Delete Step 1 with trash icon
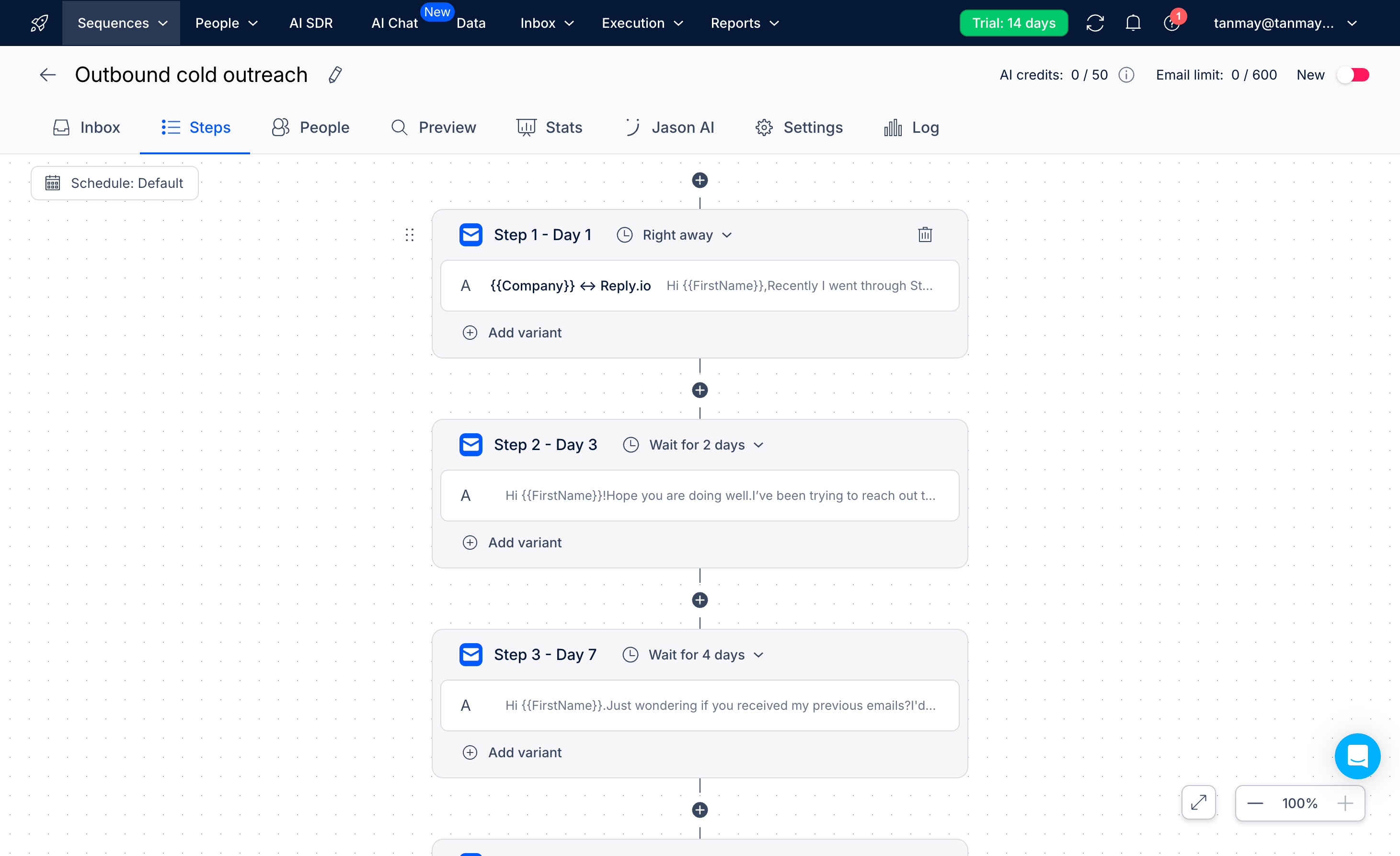Image resolution: width=1400 pixels, height=856 pixels. [x=924, y=235]
